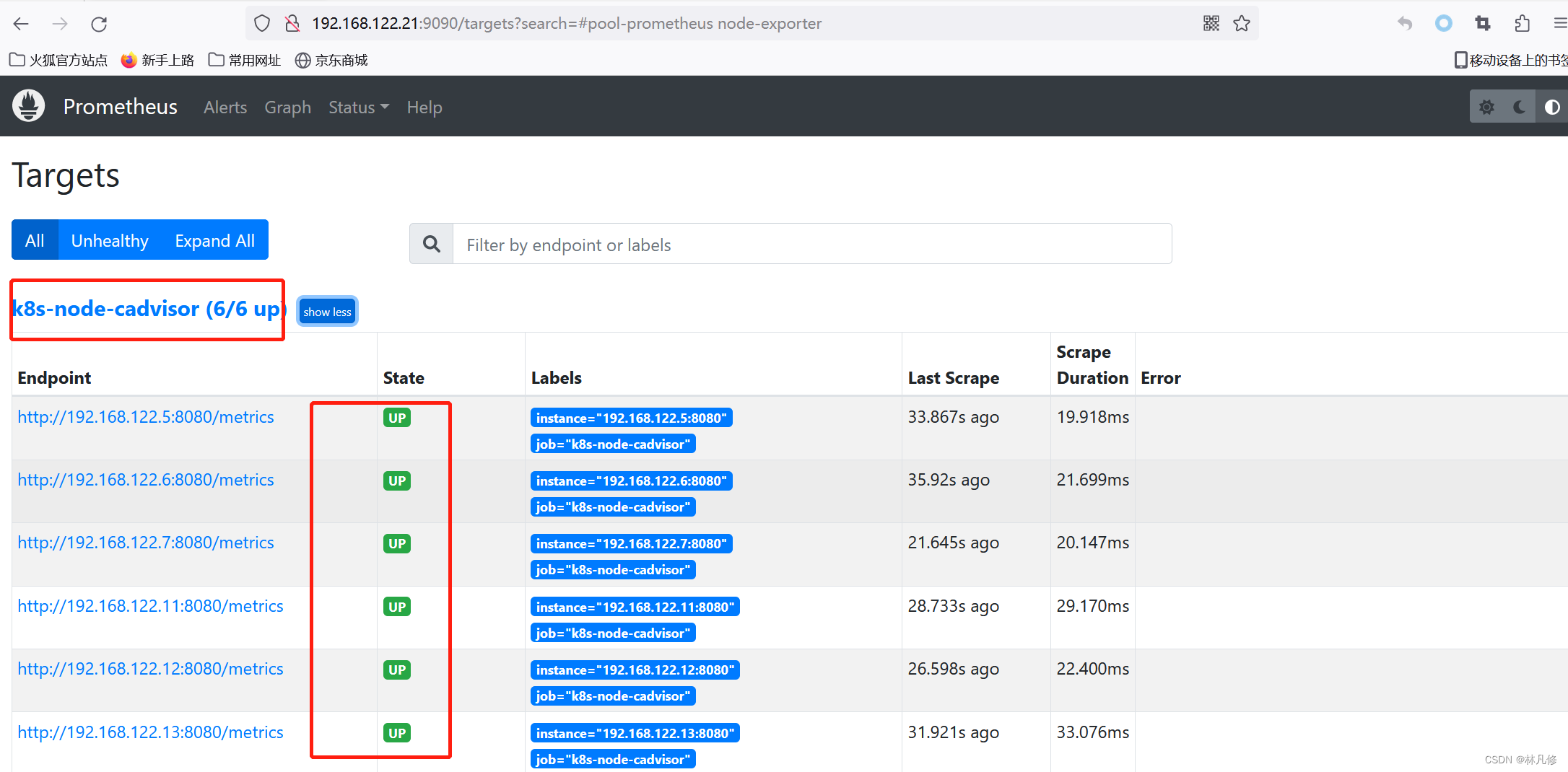1568x772 pixels.
Task: Click instance="192.168.122.11:8080" label
Action: click(x=635, y=607)
